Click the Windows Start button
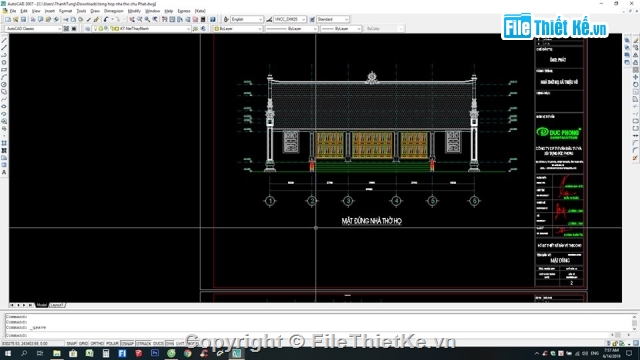640x360 pixels. click(x=8, y=353)
